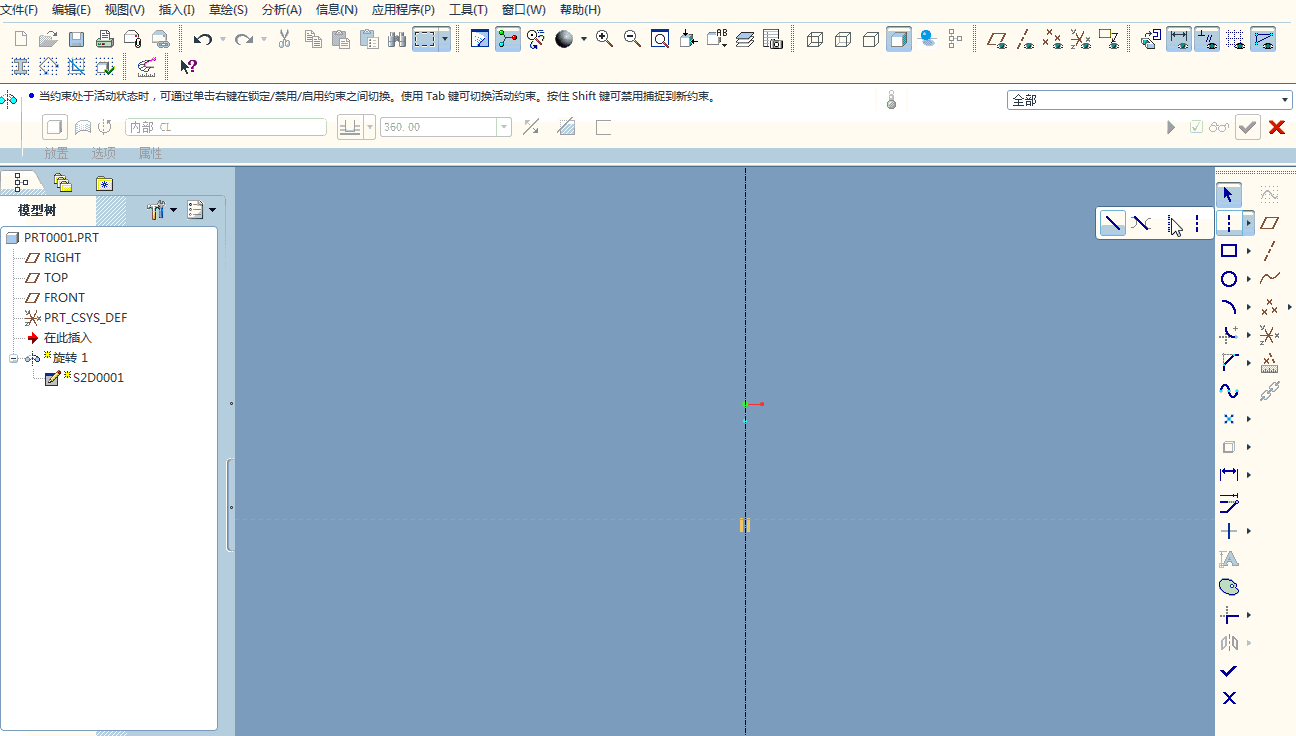Image resolution: width=1296 pixels, height=736 pixels.
Task: Click the binoculars Find icon
Action: [396, 39]
